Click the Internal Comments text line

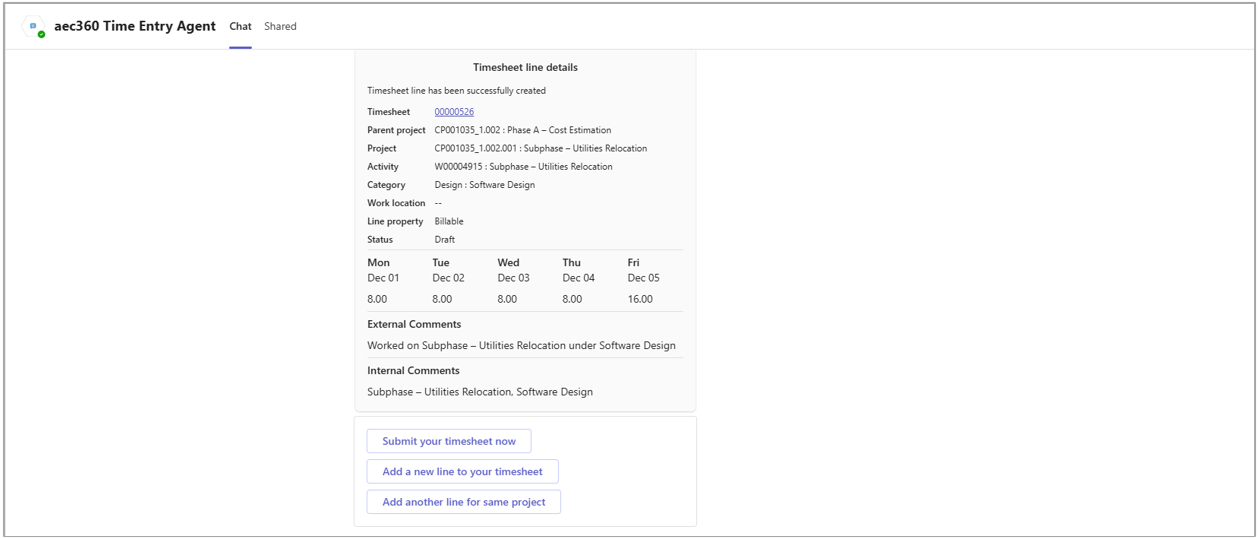(x=479, y=392)
